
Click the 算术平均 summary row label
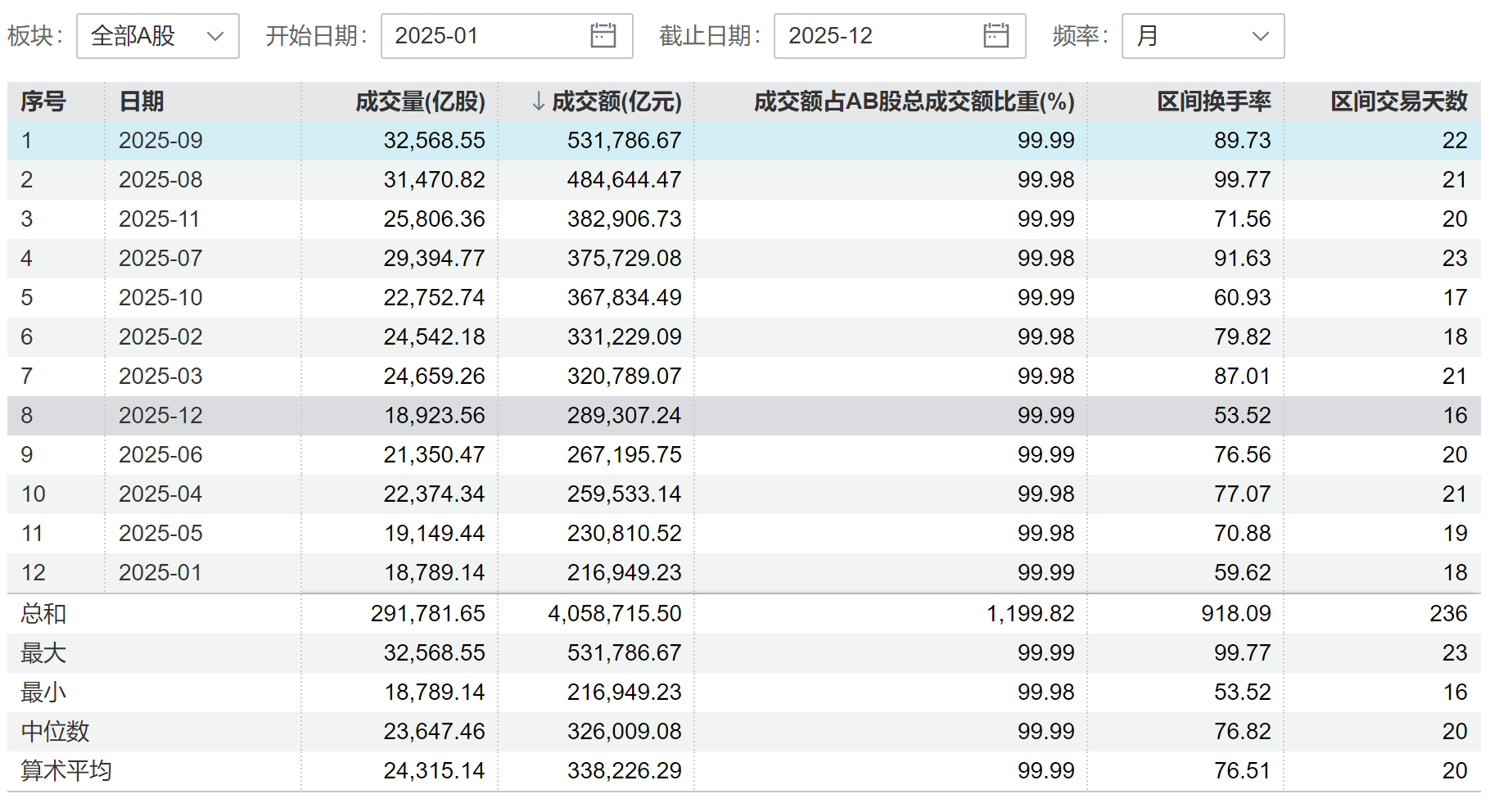coord(66,771)
